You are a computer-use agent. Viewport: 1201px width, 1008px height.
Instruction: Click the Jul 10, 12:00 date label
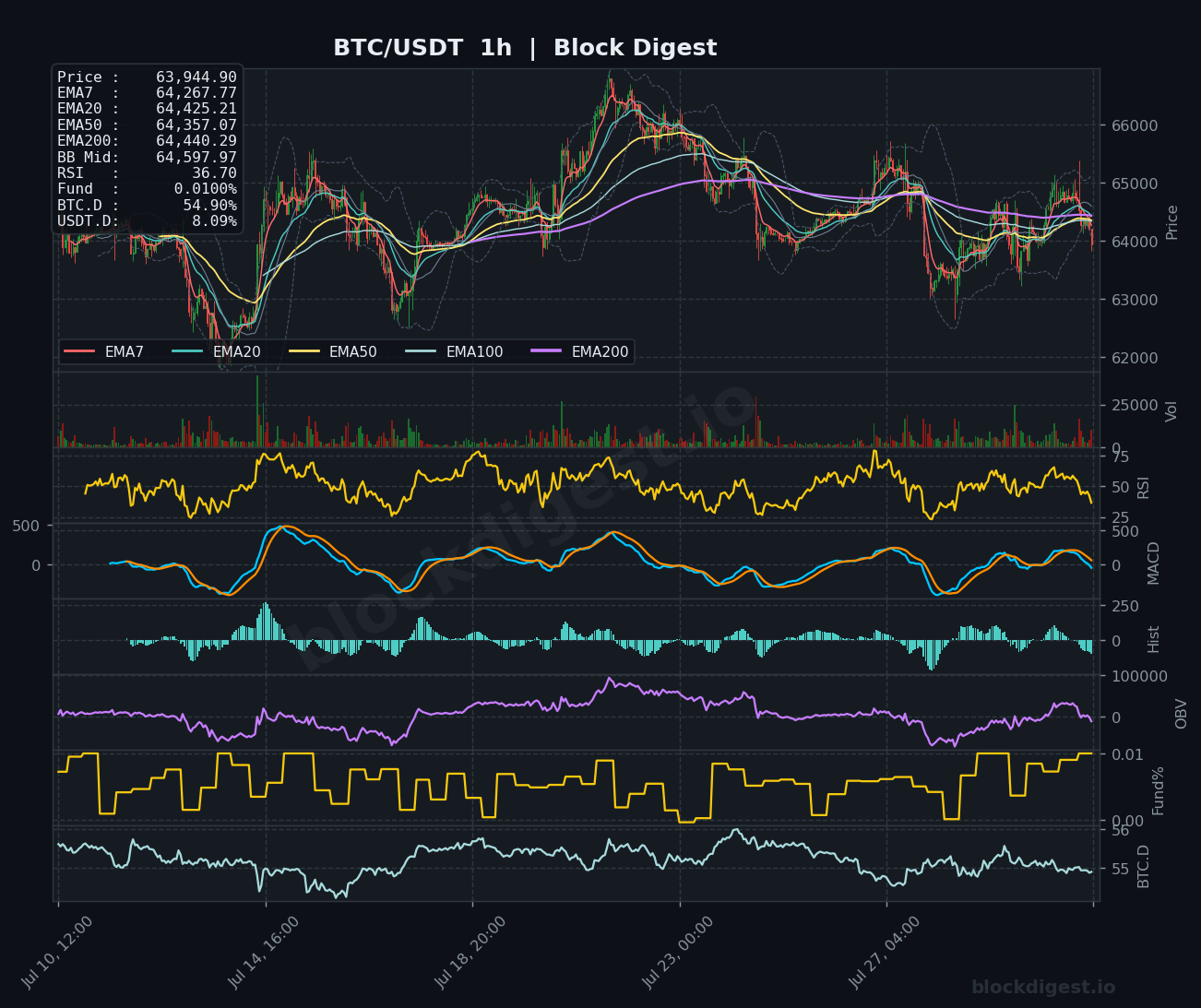pos(57,953)
